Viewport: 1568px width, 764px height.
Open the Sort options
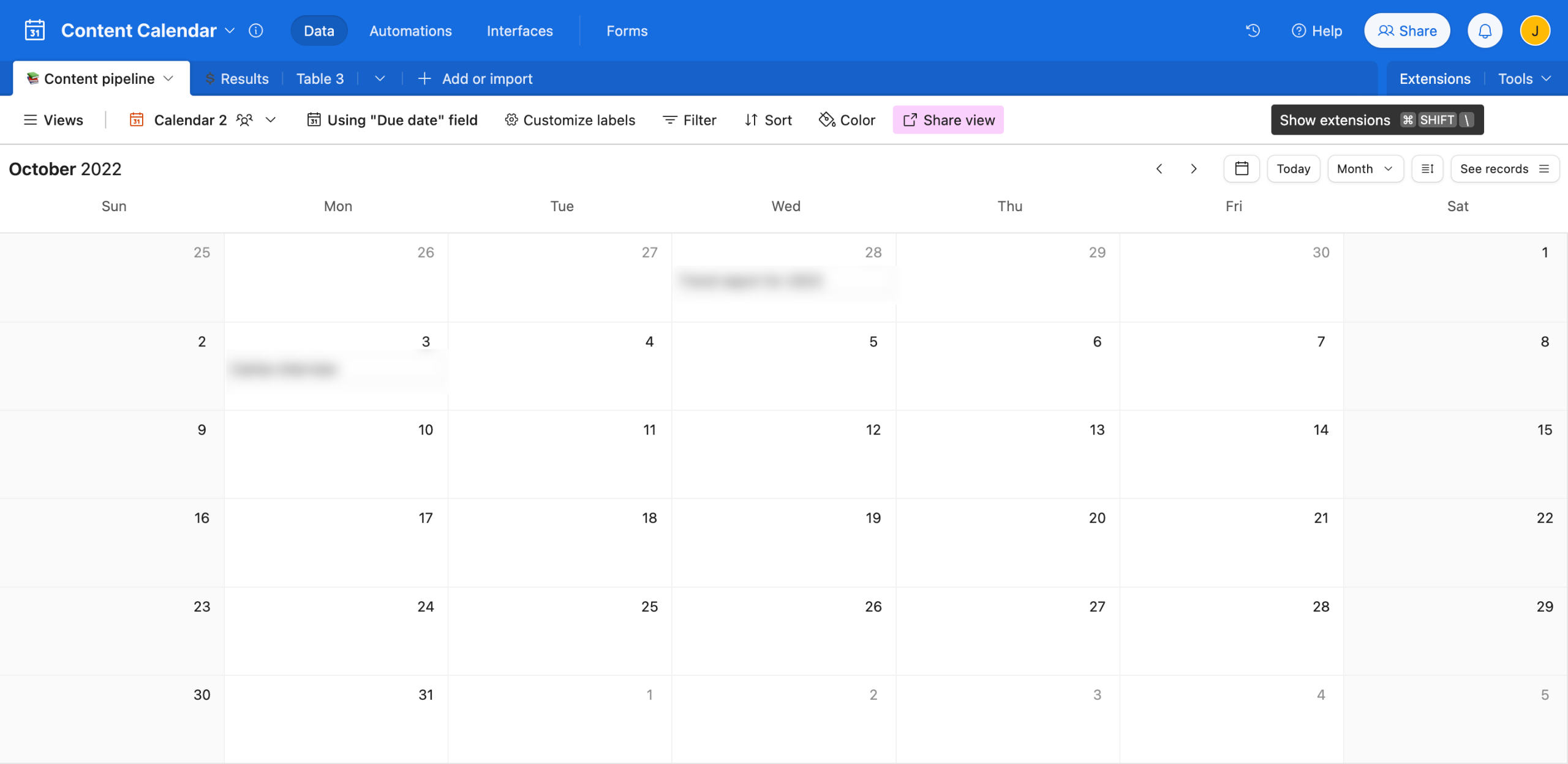768,120
